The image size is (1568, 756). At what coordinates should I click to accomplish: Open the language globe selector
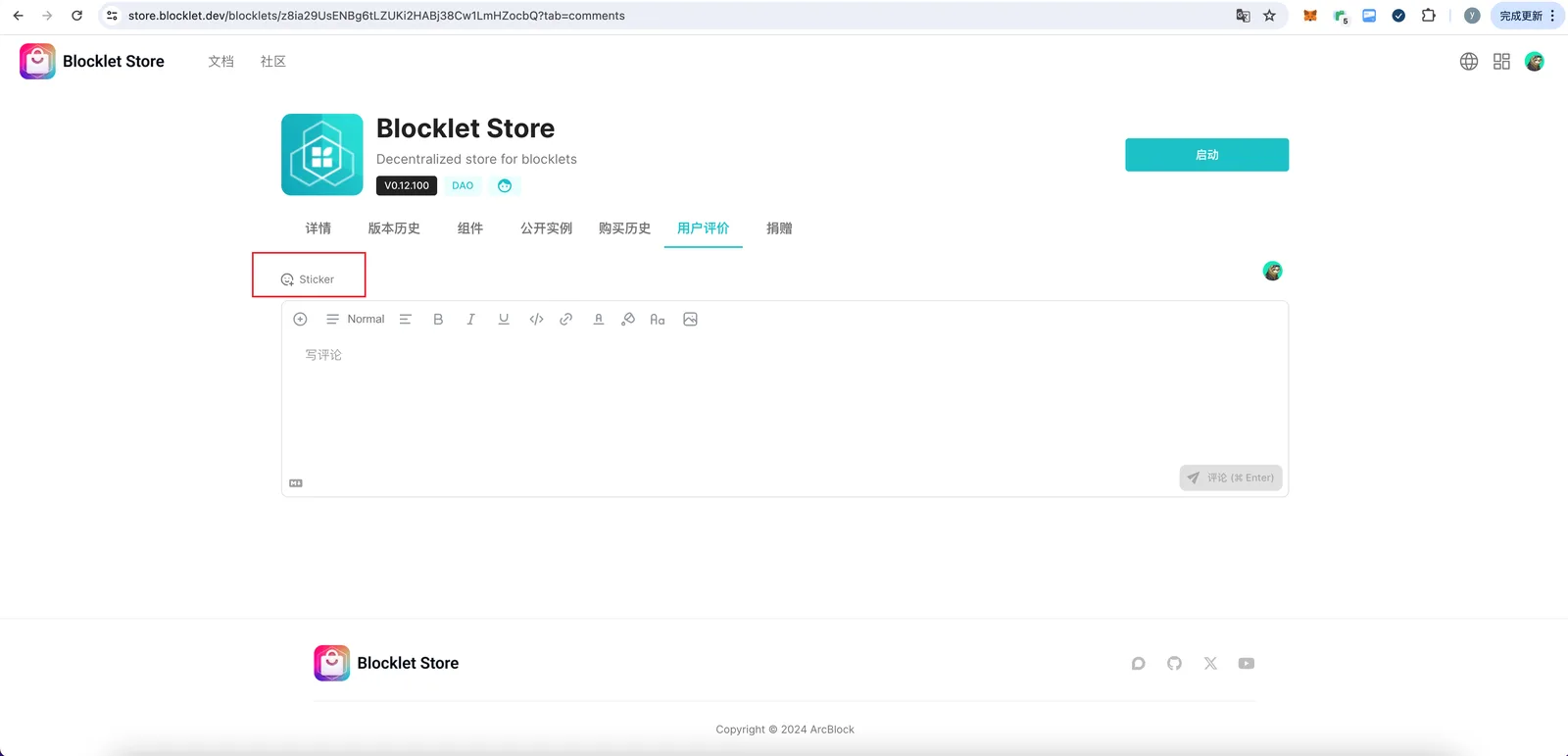point(1469,62)
